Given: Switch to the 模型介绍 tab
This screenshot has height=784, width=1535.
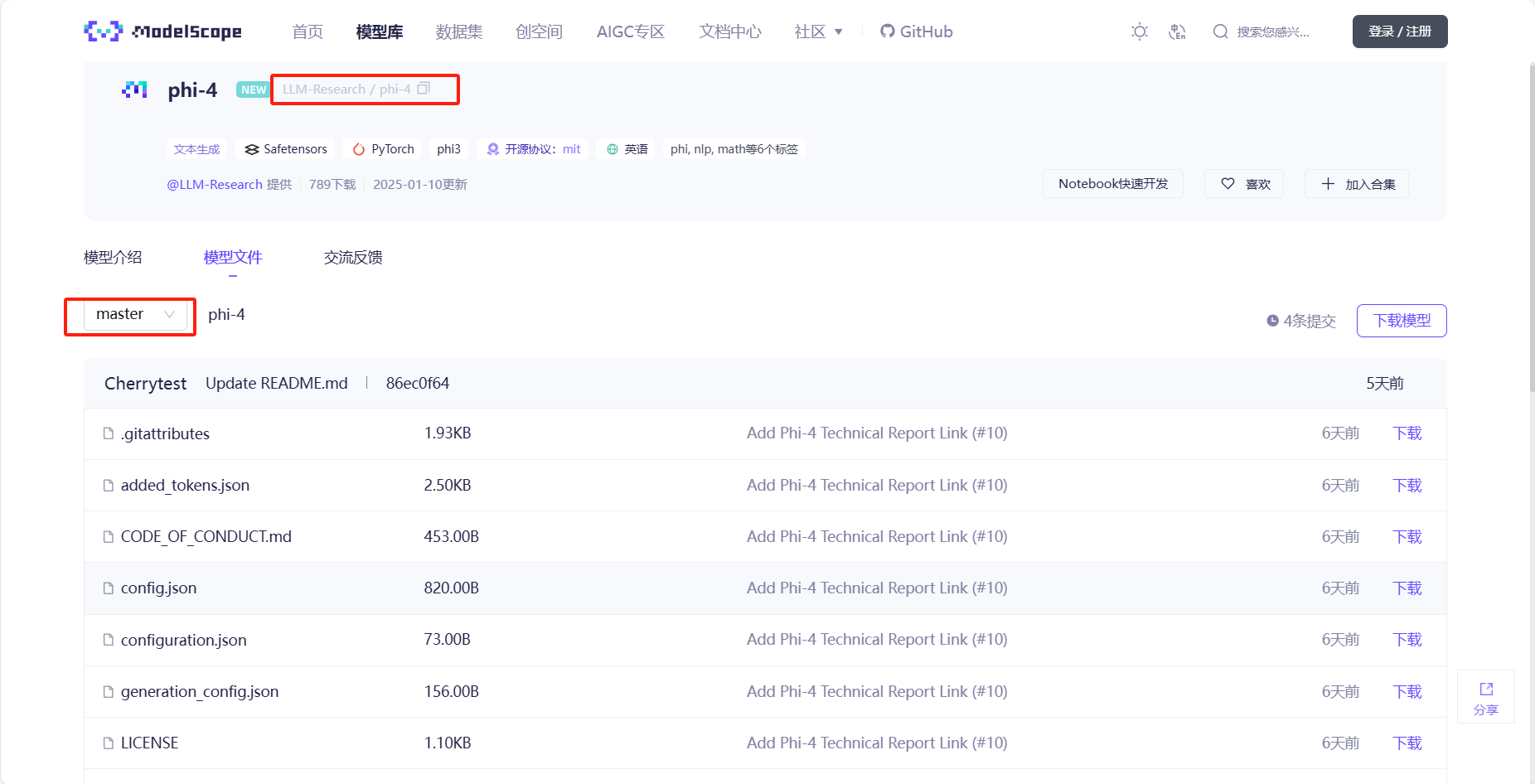Looking at the screenshot, I should (x=113, y=258).
